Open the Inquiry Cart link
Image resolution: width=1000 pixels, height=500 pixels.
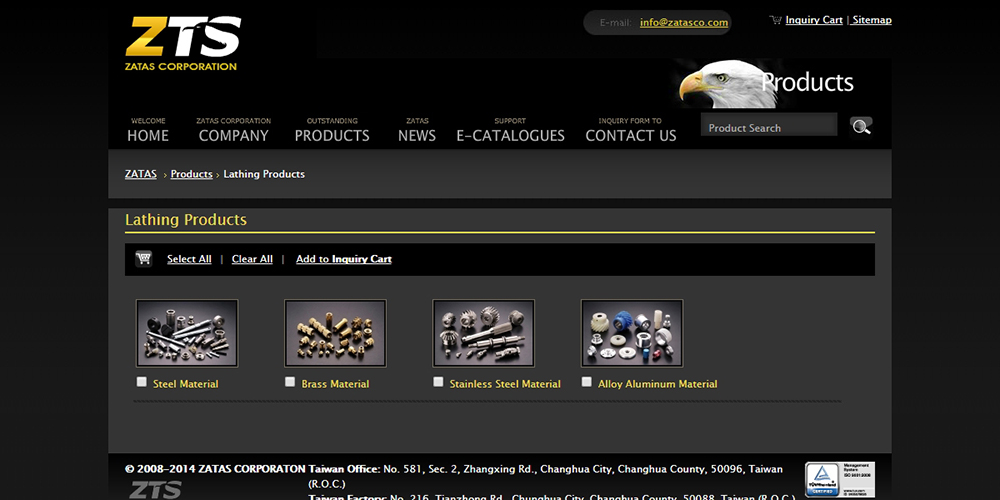coord(814,20)
